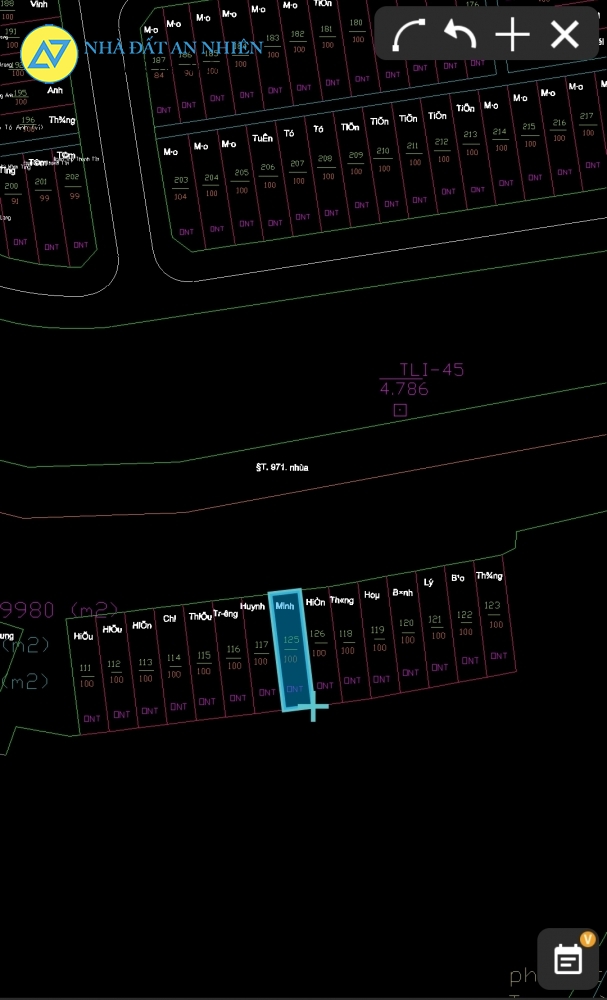This screenshot has width=607, height=1000.
Task: Close the drawing toolbar with X
Action: click(565, 36)
